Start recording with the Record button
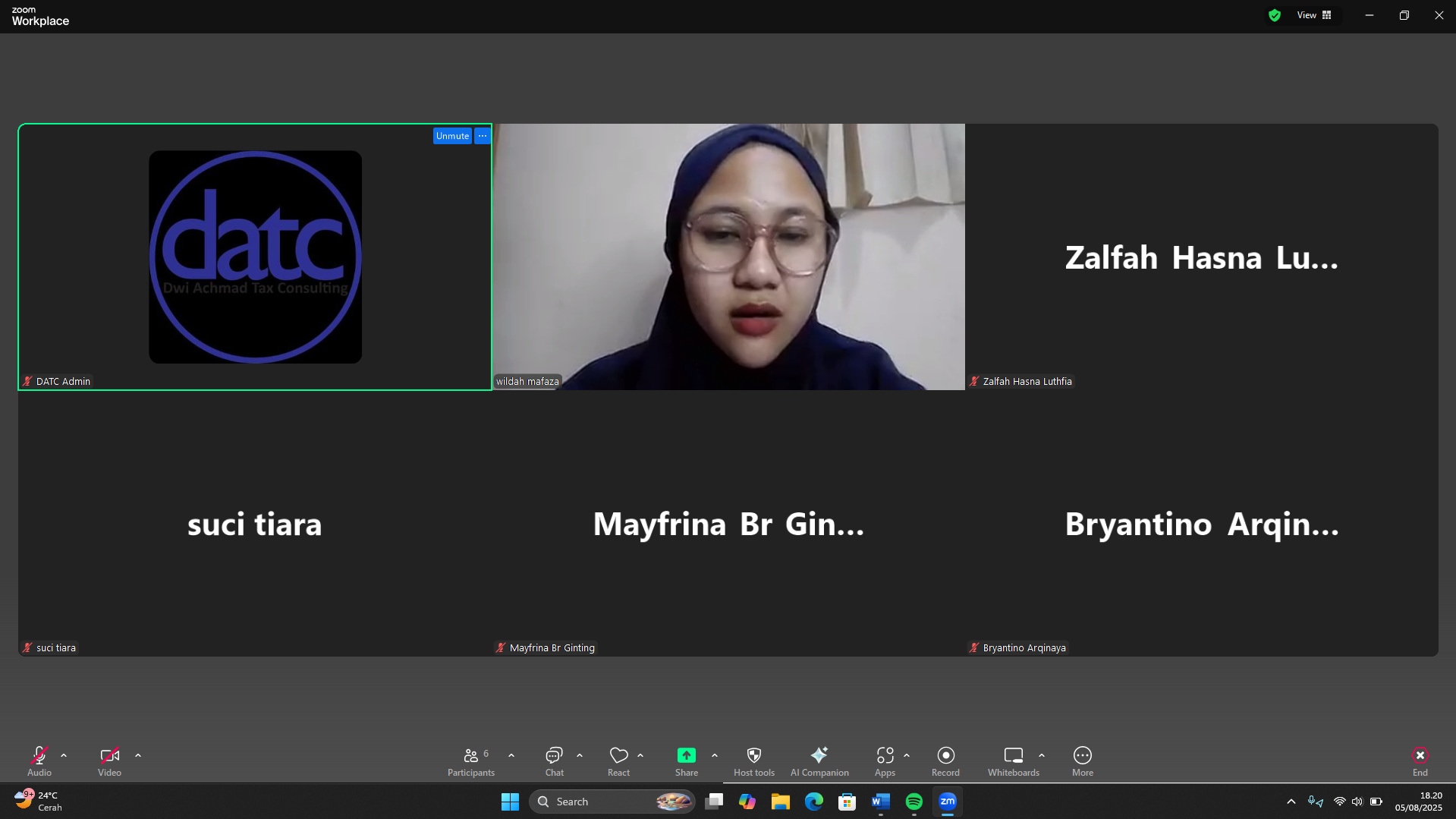The height and width of the screenshot is (819, 1456). pos(945,761)
